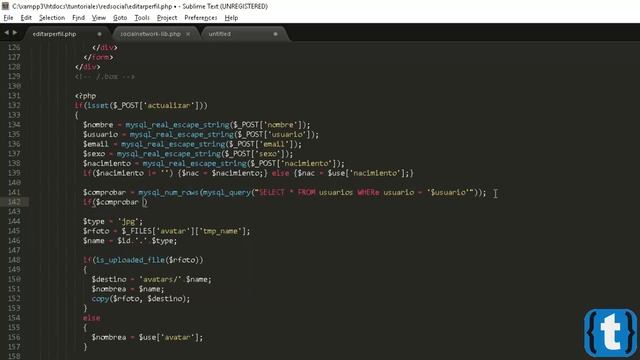Open the View menu

tap(98, 18)
